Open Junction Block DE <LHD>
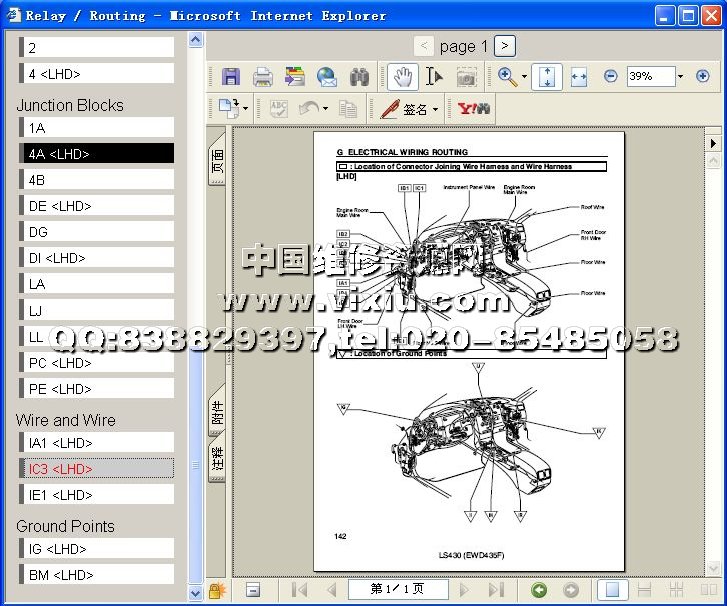 tap(96, 206)
